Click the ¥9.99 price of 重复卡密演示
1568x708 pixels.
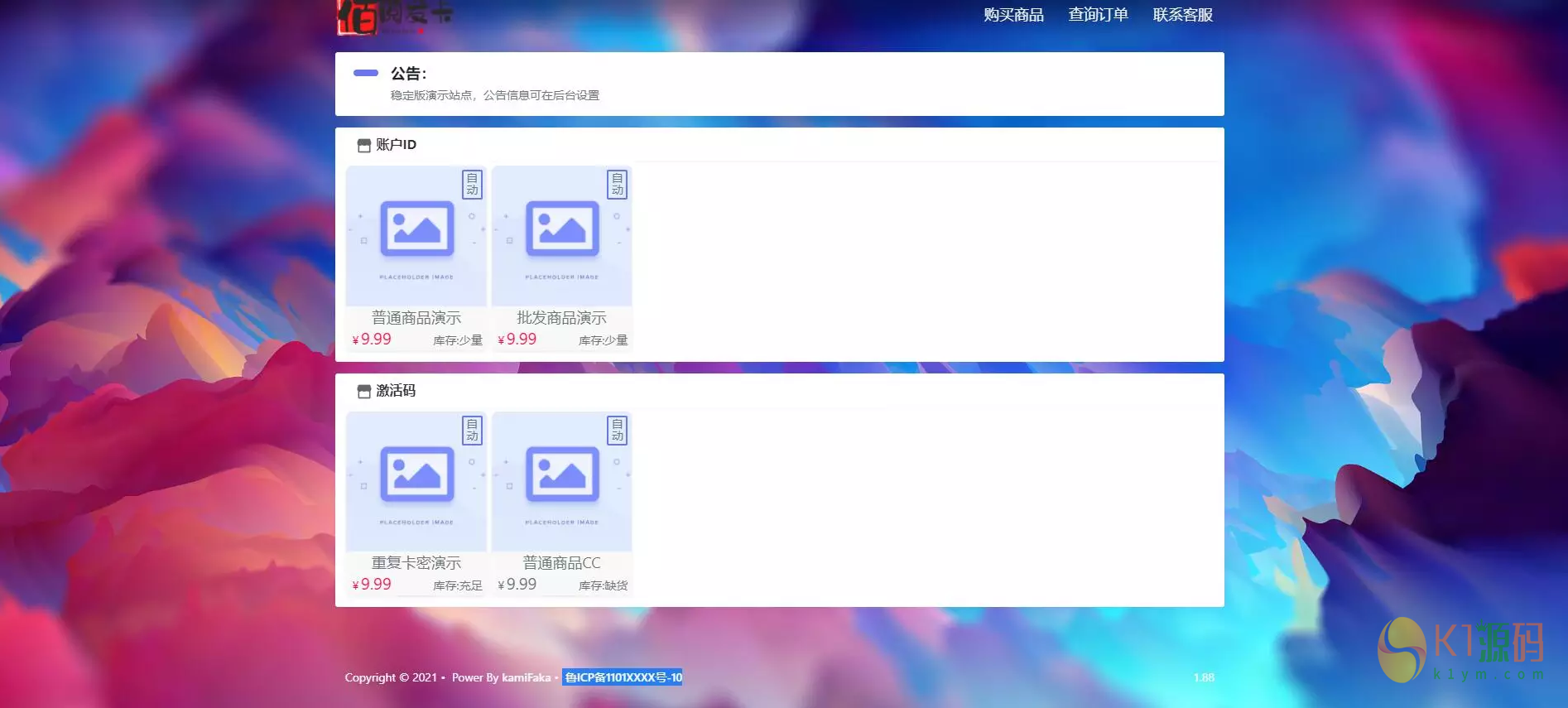point(372,585)
